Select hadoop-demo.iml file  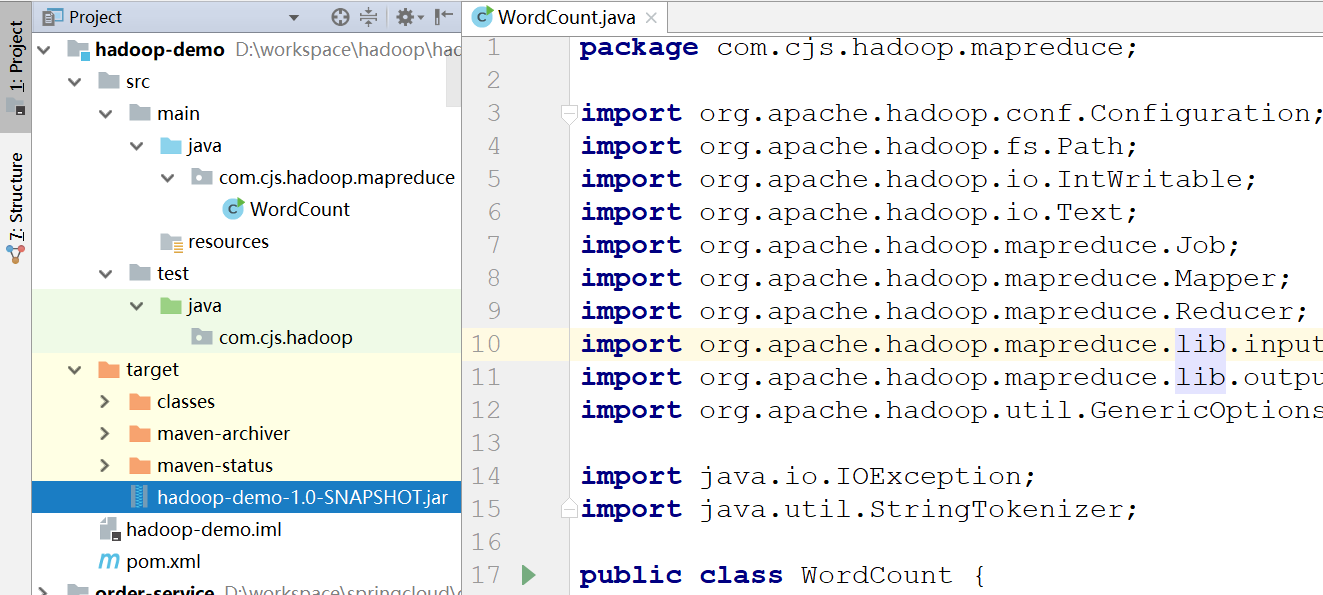[x=203, y=529]
